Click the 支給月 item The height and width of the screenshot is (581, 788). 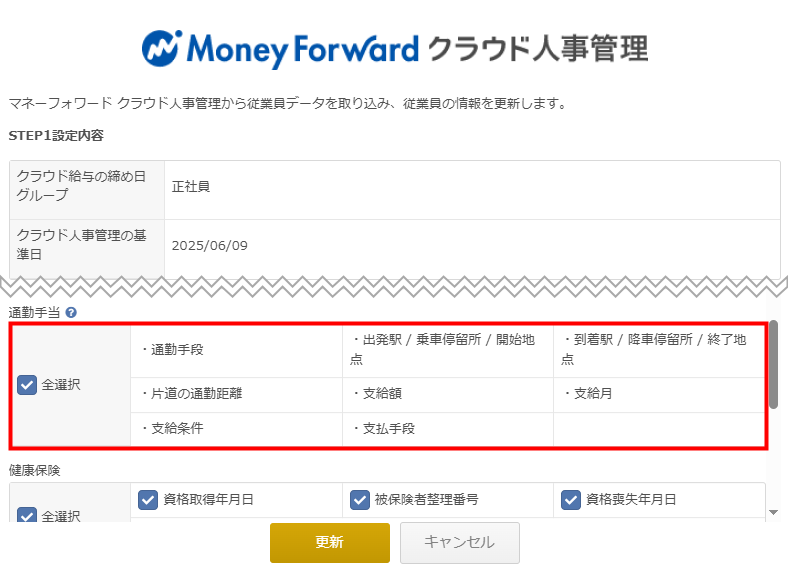tap(588, 394)
